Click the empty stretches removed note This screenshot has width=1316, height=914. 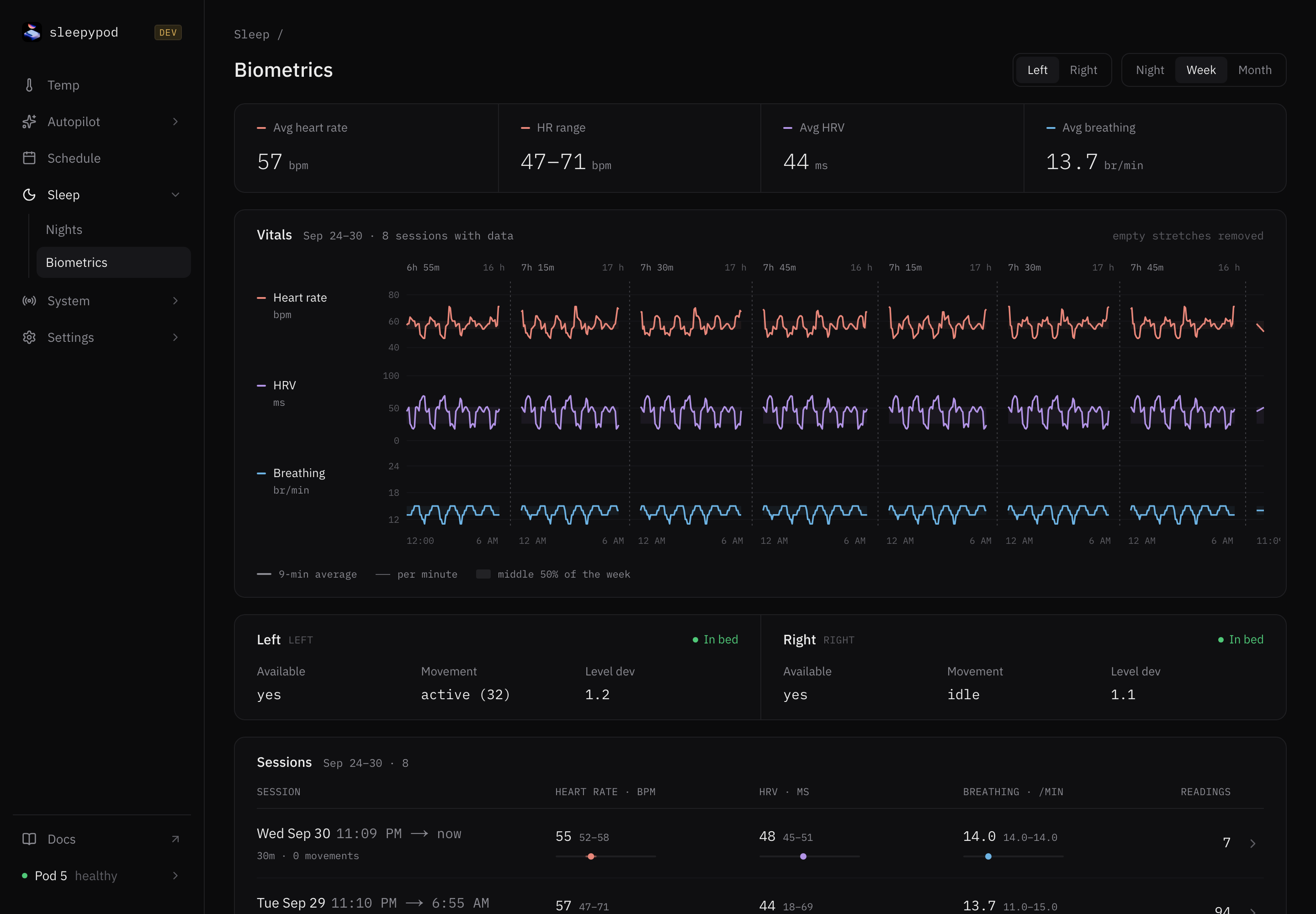[x=1188, y=236]
